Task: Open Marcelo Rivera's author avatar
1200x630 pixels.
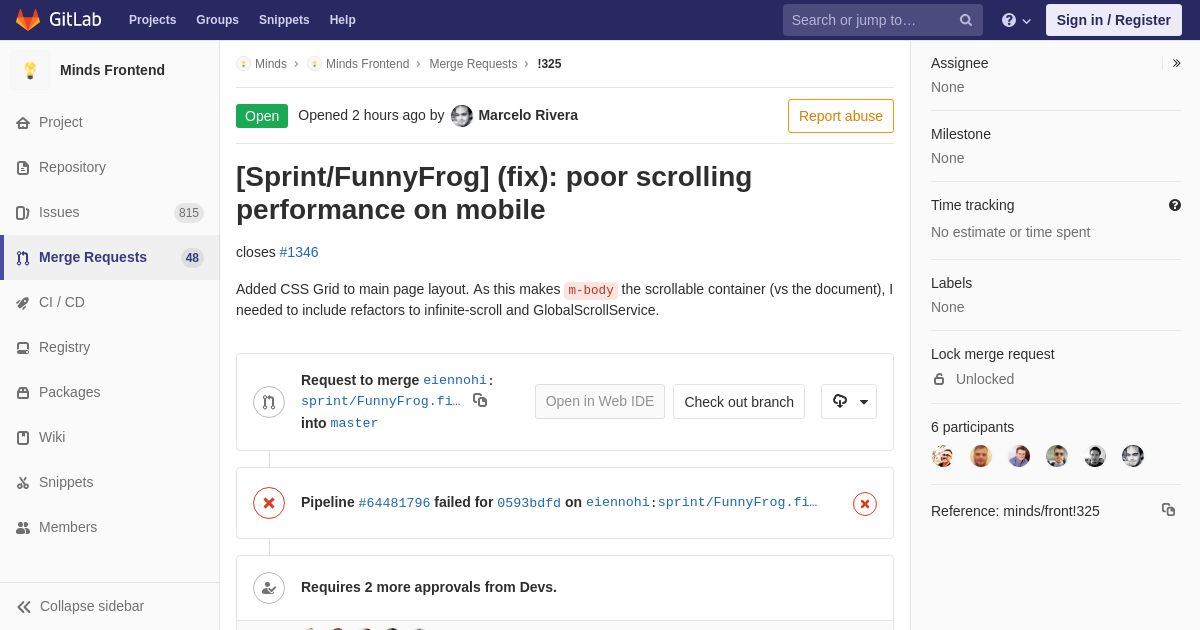Action: (x=462, y=116)
